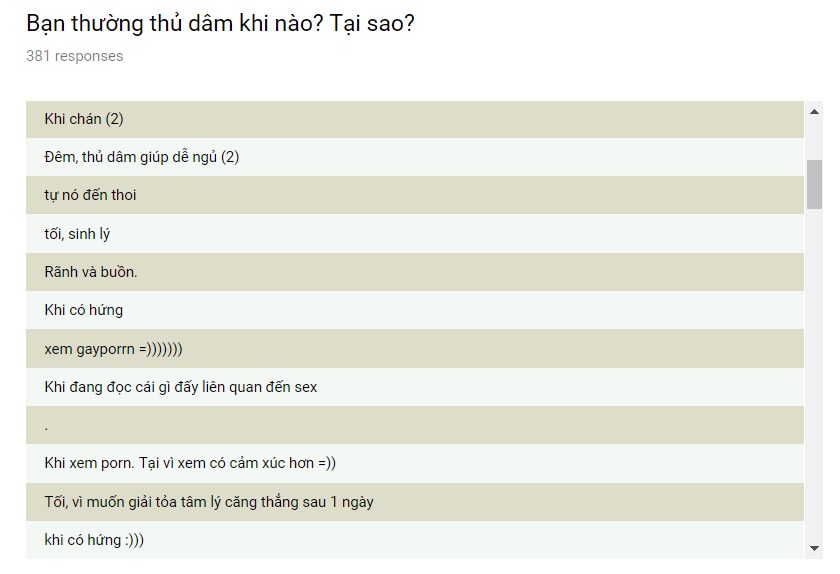Screen dimensions: 840x574
Task: Select the 'Rãnh và buồn.' response row
Action: coord(415,272)
